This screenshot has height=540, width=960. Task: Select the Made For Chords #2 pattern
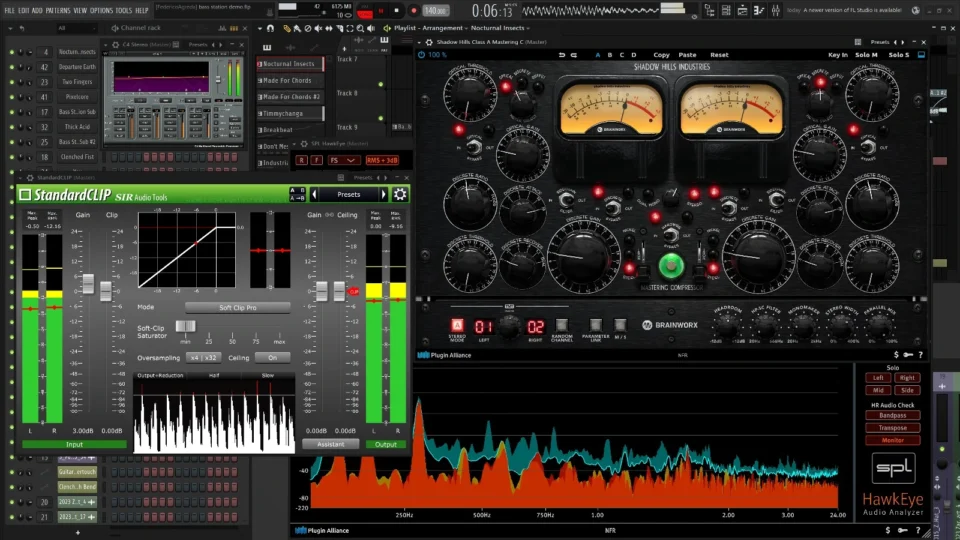click(291, 97)
